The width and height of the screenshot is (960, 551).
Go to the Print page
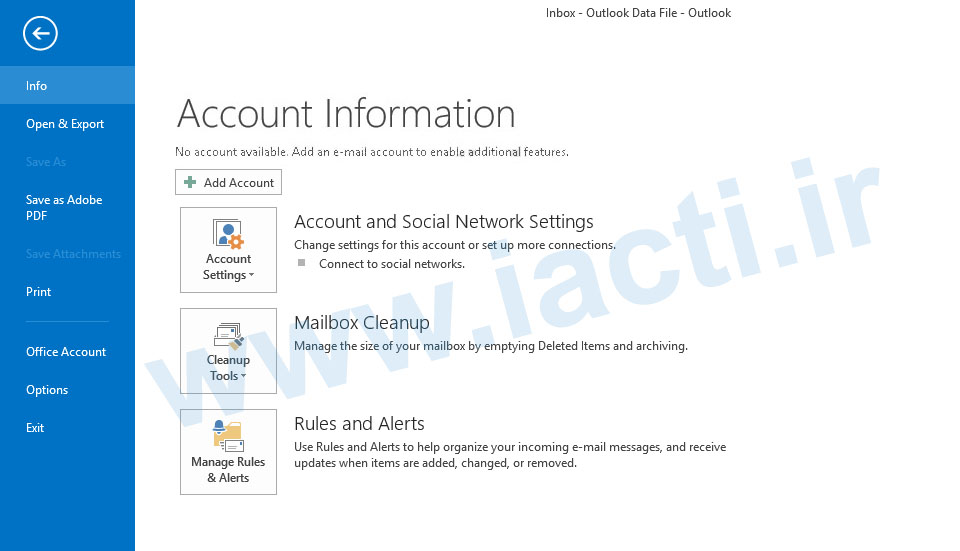pos(39,292)
